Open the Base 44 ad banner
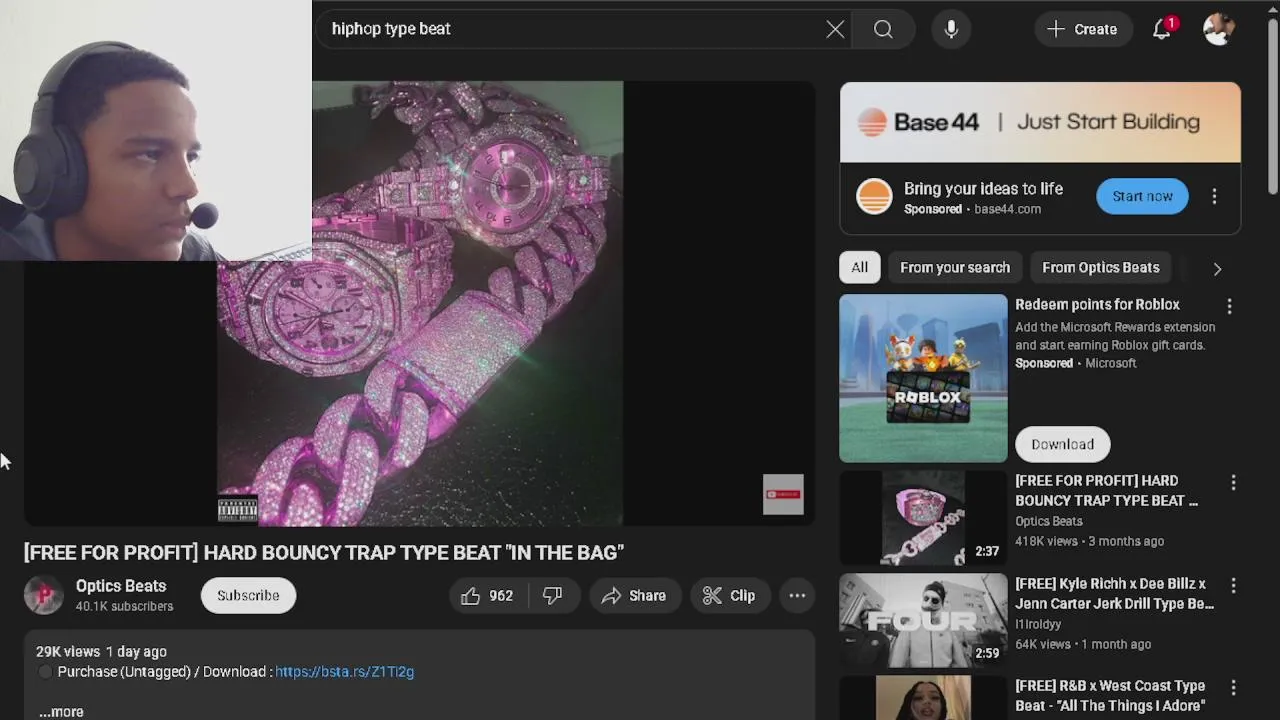Screen dimensions: 1280x720 coord(1040,122)
